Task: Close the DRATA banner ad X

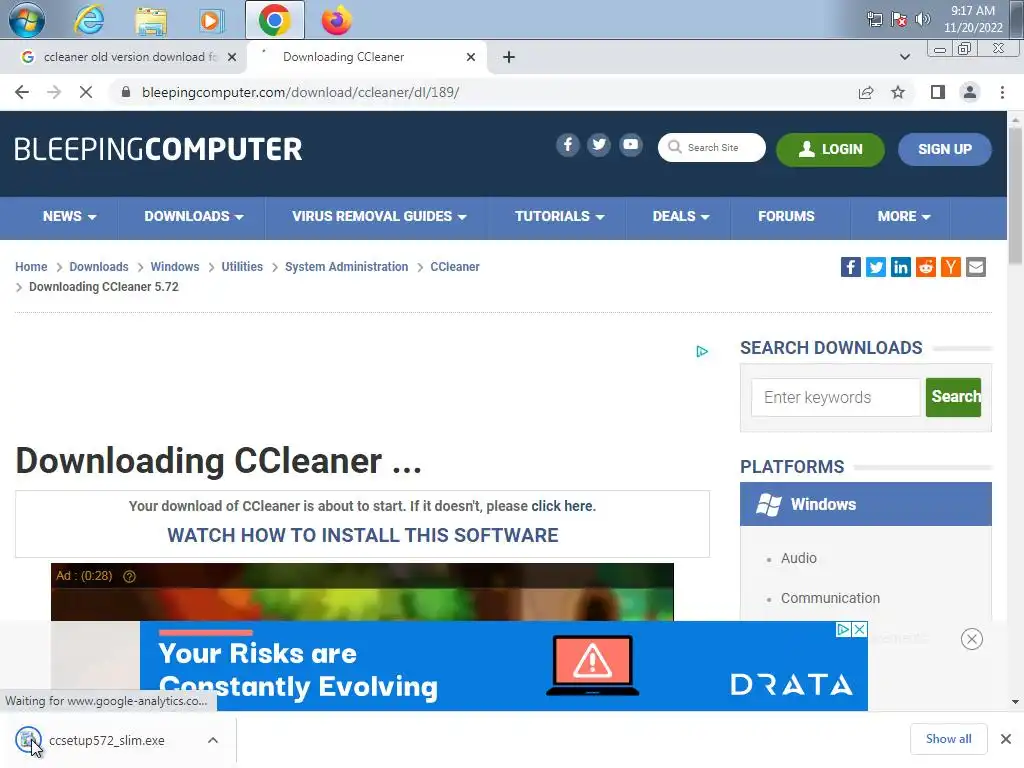Action: coord(860,629)
